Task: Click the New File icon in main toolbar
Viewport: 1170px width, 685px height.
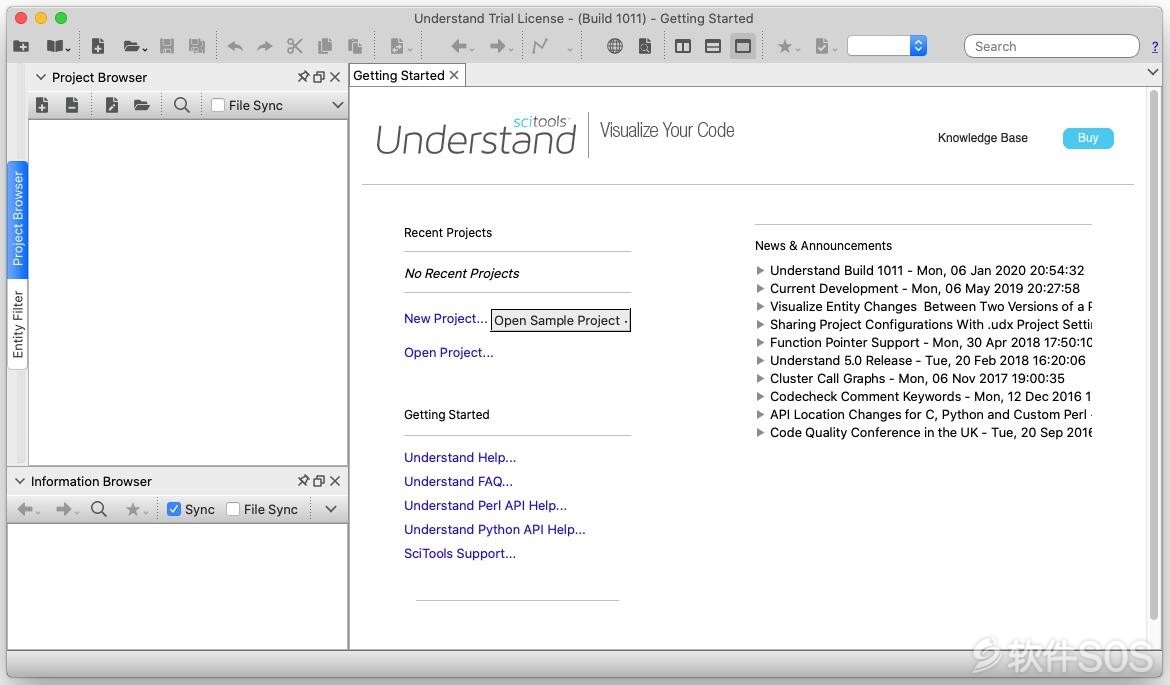Action: [x=98, y=46]
